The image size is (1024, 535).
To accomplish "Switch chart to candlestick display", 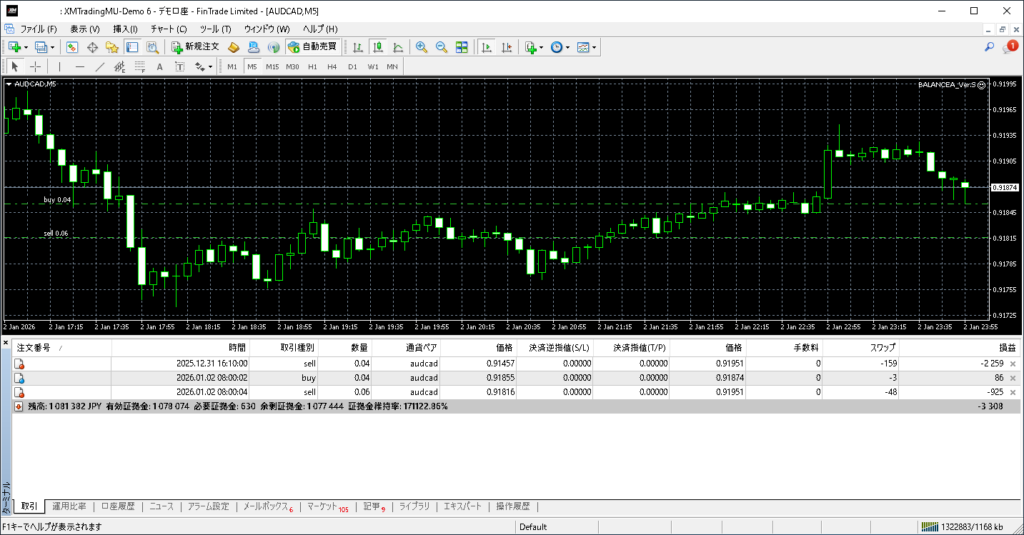I will [379, 47].
